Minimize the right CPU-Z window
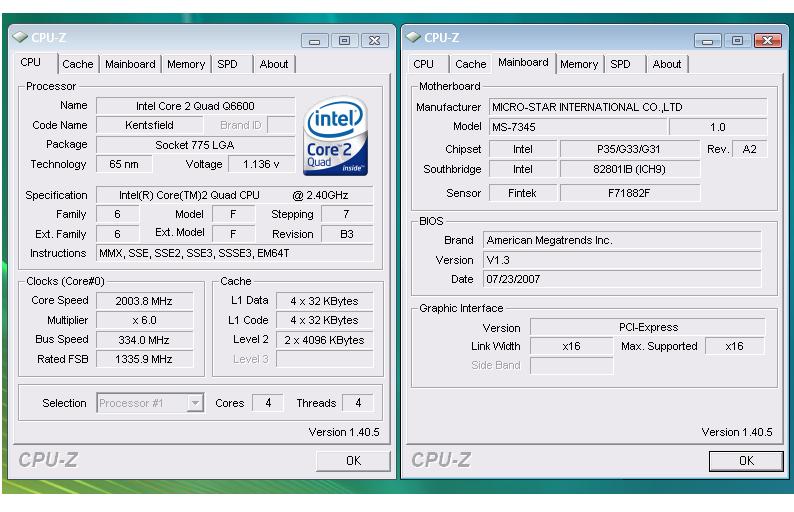Viewport: 794px width, 512px height. pos(707,41)
